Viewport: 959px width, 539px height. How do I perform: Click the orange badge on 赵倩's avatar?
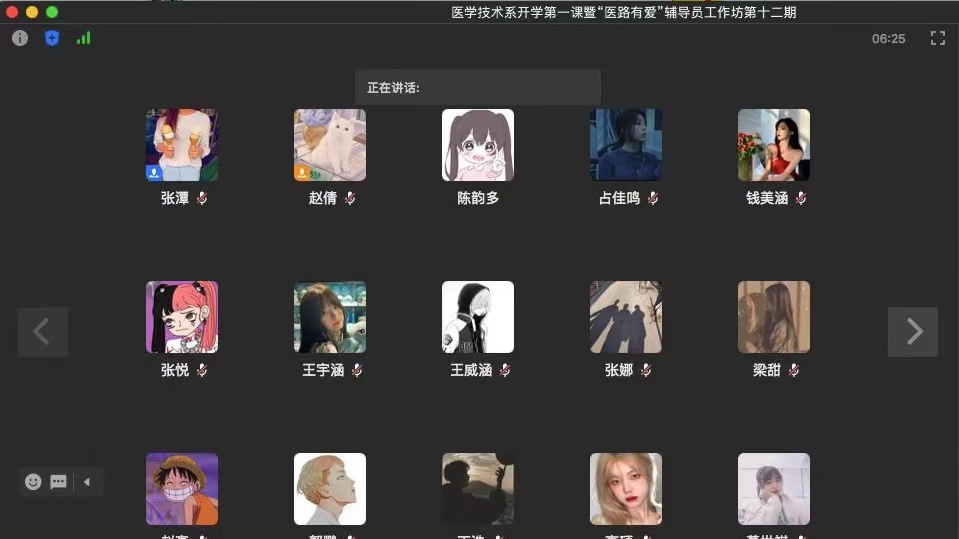tap(303, 172)
